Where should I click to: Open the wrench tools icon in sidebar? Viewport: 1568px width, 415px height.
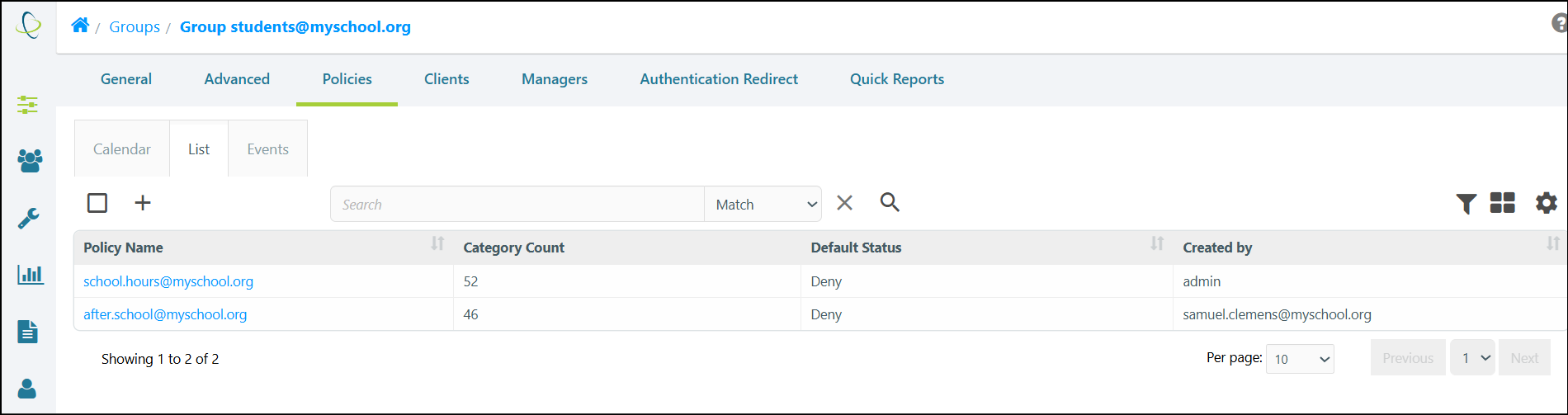coord(29,219)
